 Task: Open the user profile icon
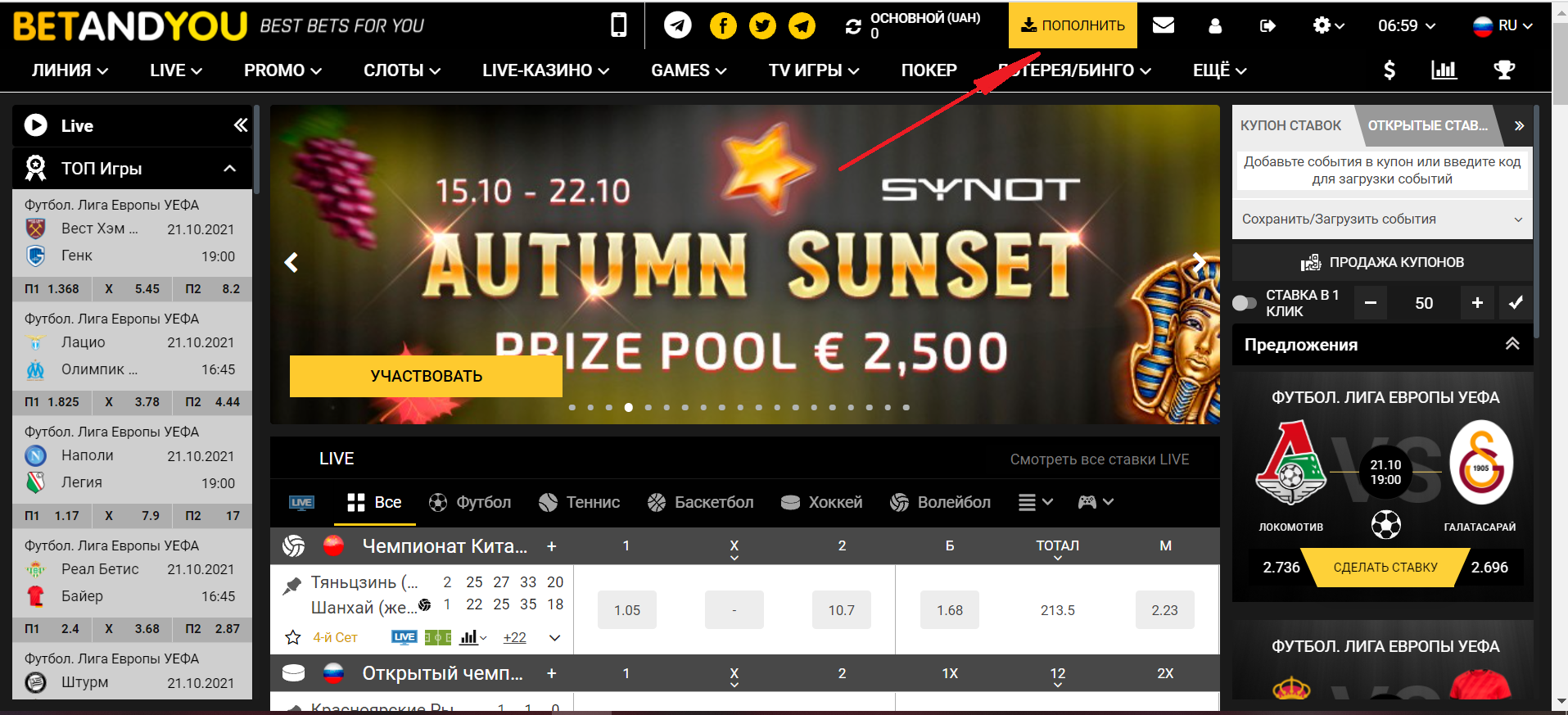[1215, 26]
